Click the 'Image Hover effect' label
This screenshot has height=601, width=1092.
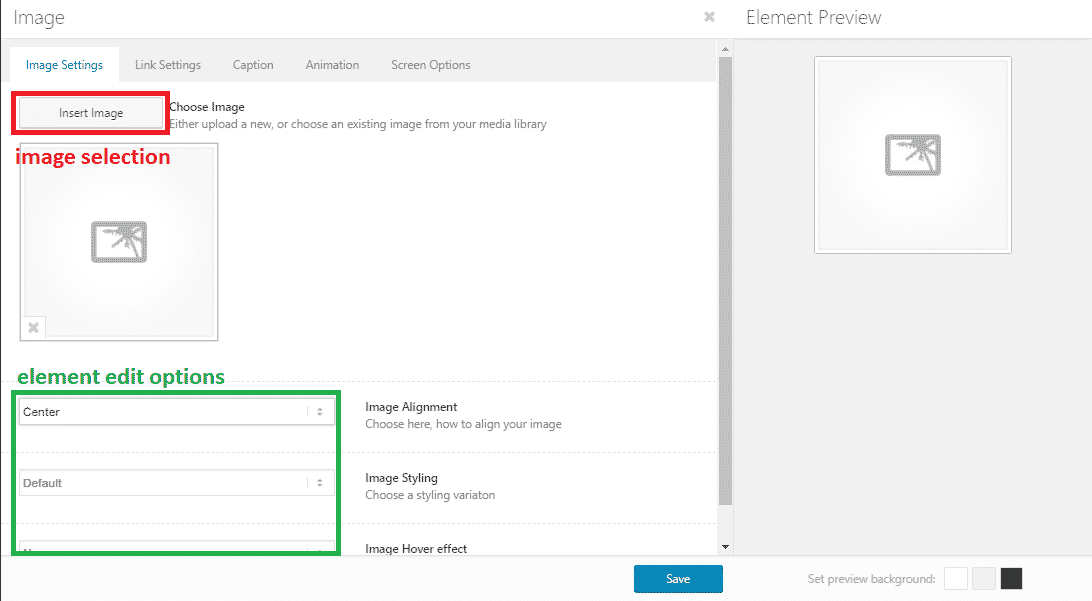(x=416, y=549)
